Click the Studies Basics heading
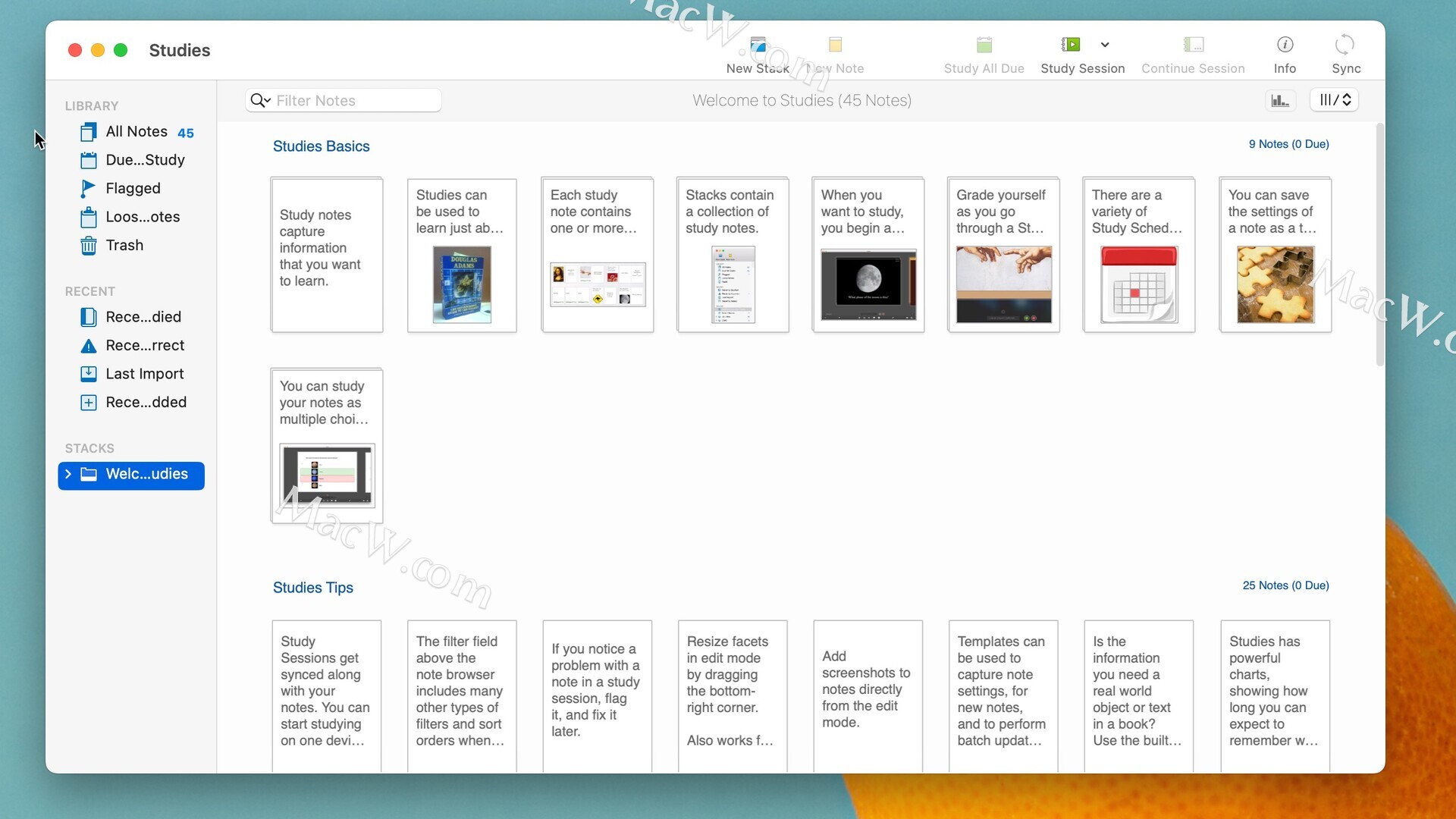This screenshot has height=819, width=1456. (x=321, y=146)
